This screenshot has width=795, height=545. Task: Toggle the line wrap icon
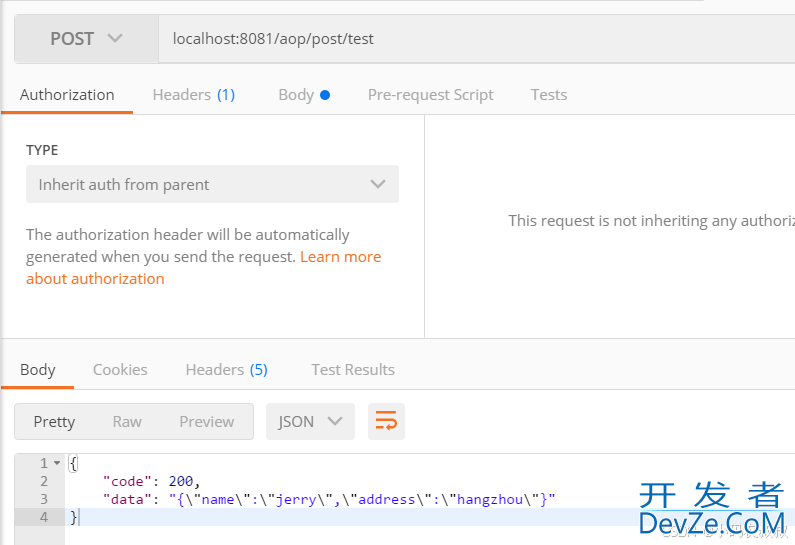tap(386, 421)
